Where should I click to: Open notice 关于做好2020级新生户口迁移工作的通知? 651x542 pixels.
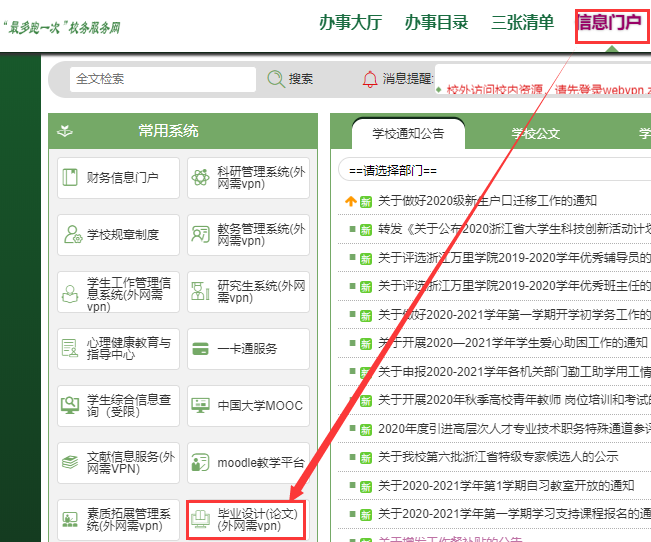tap(487, 201)
